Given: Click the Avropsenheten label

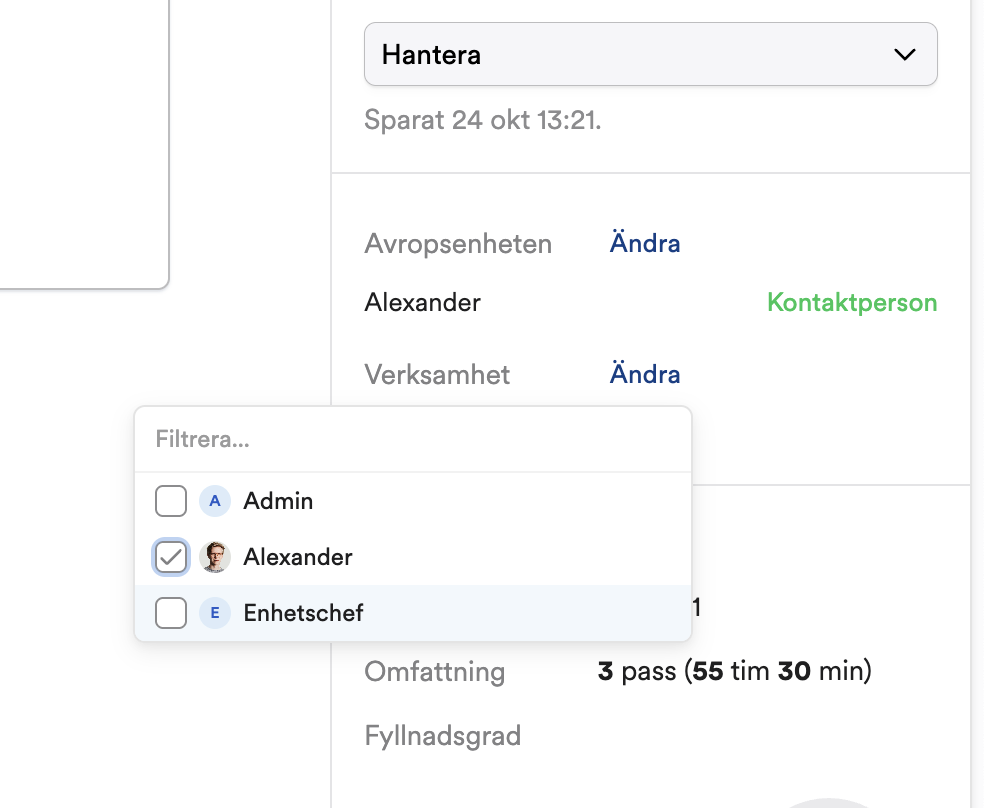Looking at the screenshot, I should 458,244.
